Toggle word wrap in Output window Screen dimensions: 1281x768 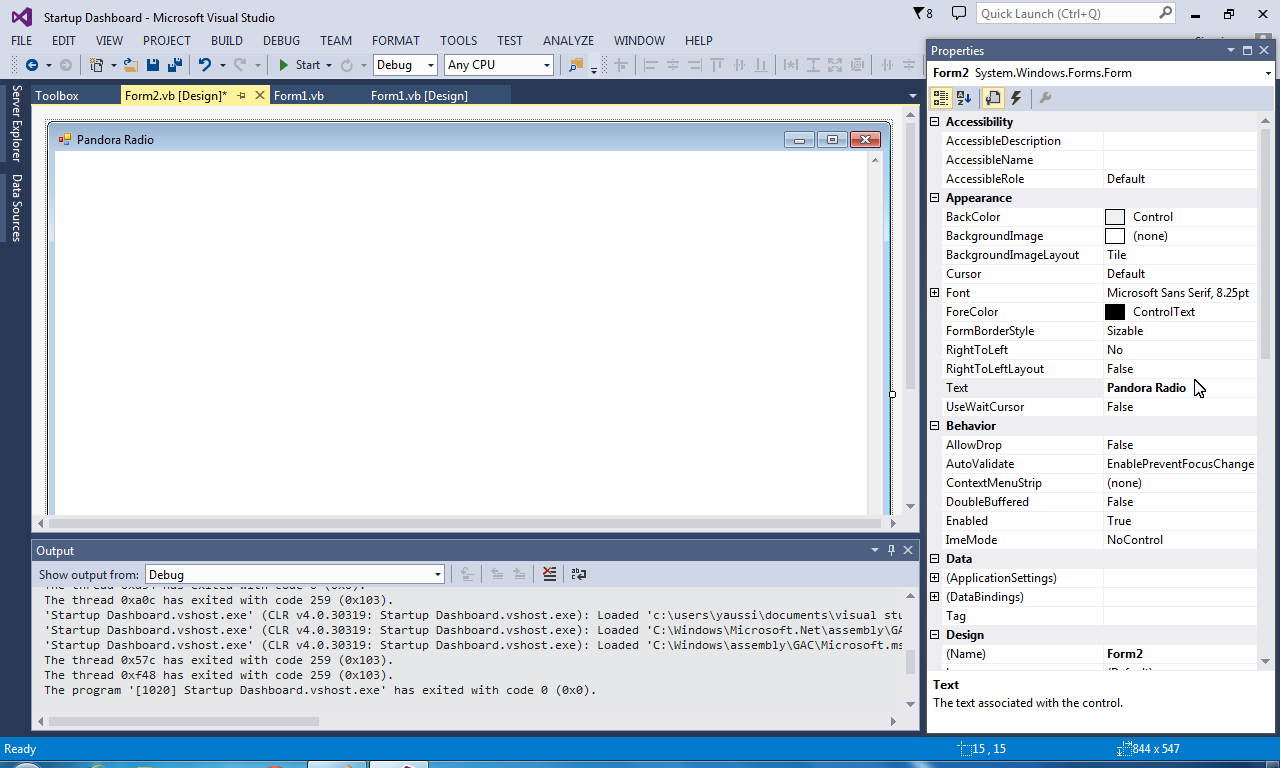[578, 574]
